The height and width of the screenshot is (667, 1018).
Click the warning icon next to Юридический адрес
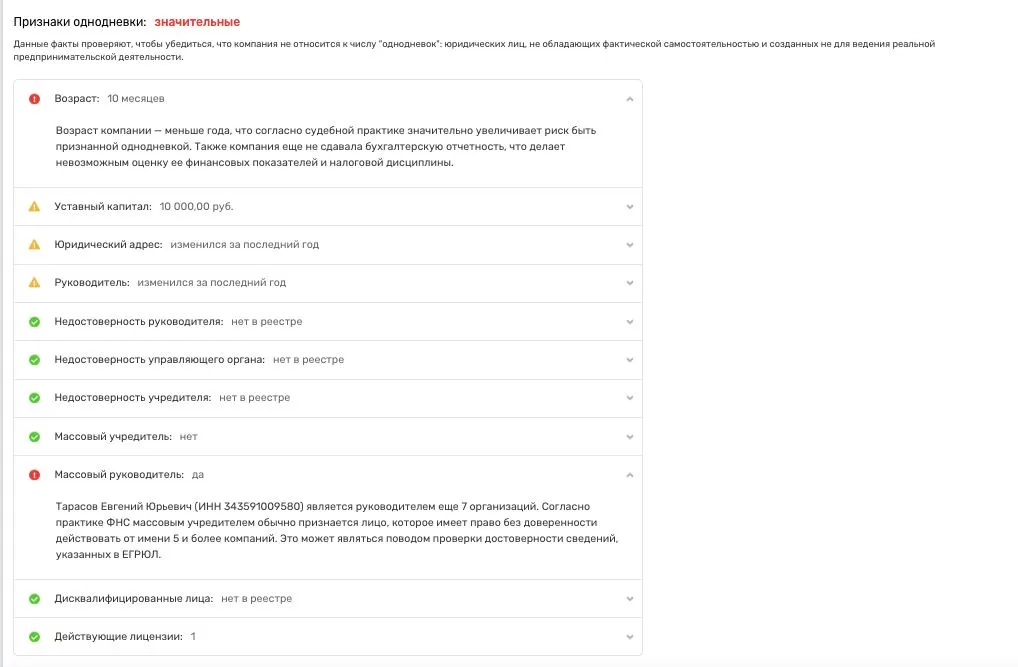(x=34, y=244)
